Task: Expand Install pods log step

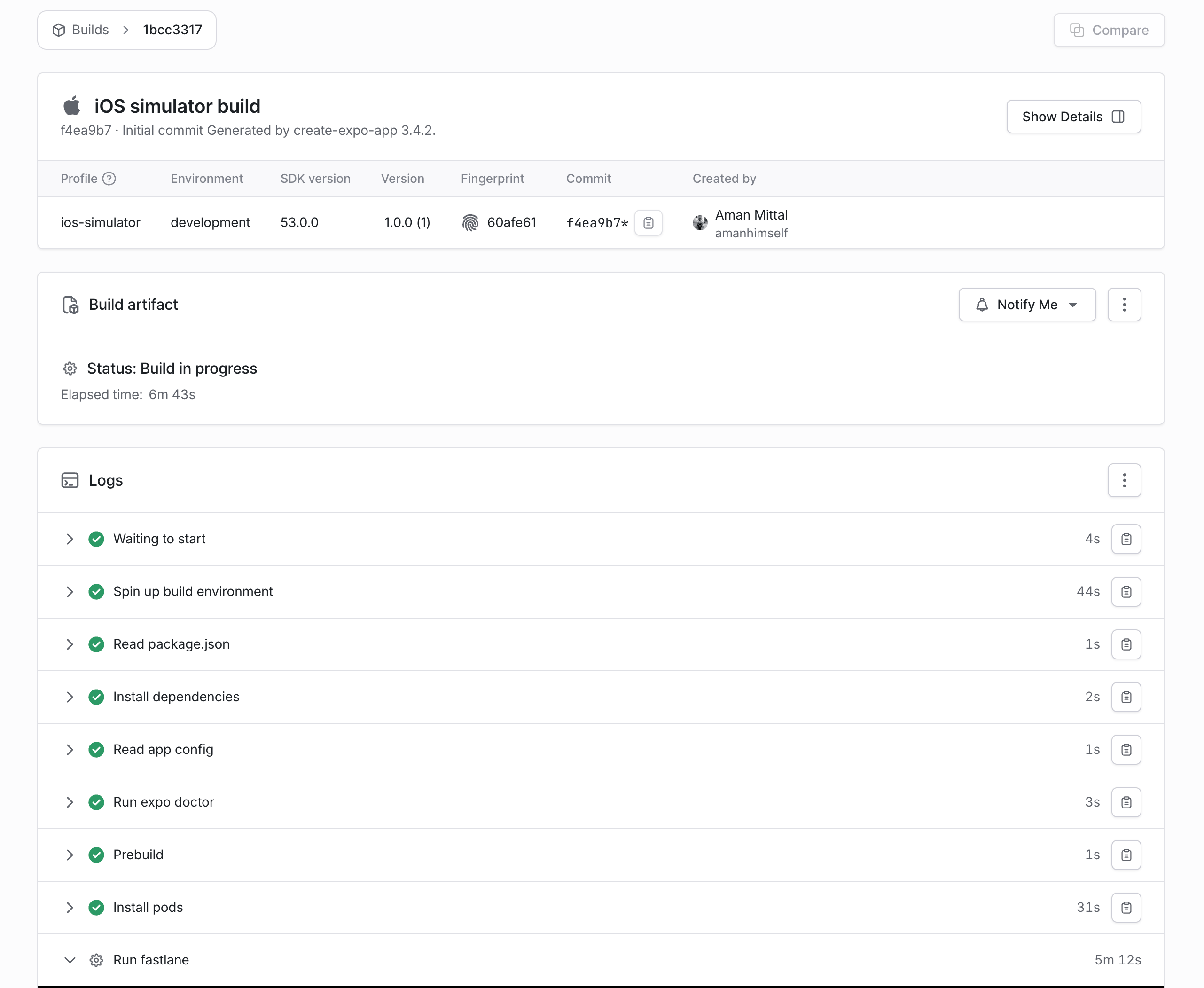Action: click(x=70, y=908)
